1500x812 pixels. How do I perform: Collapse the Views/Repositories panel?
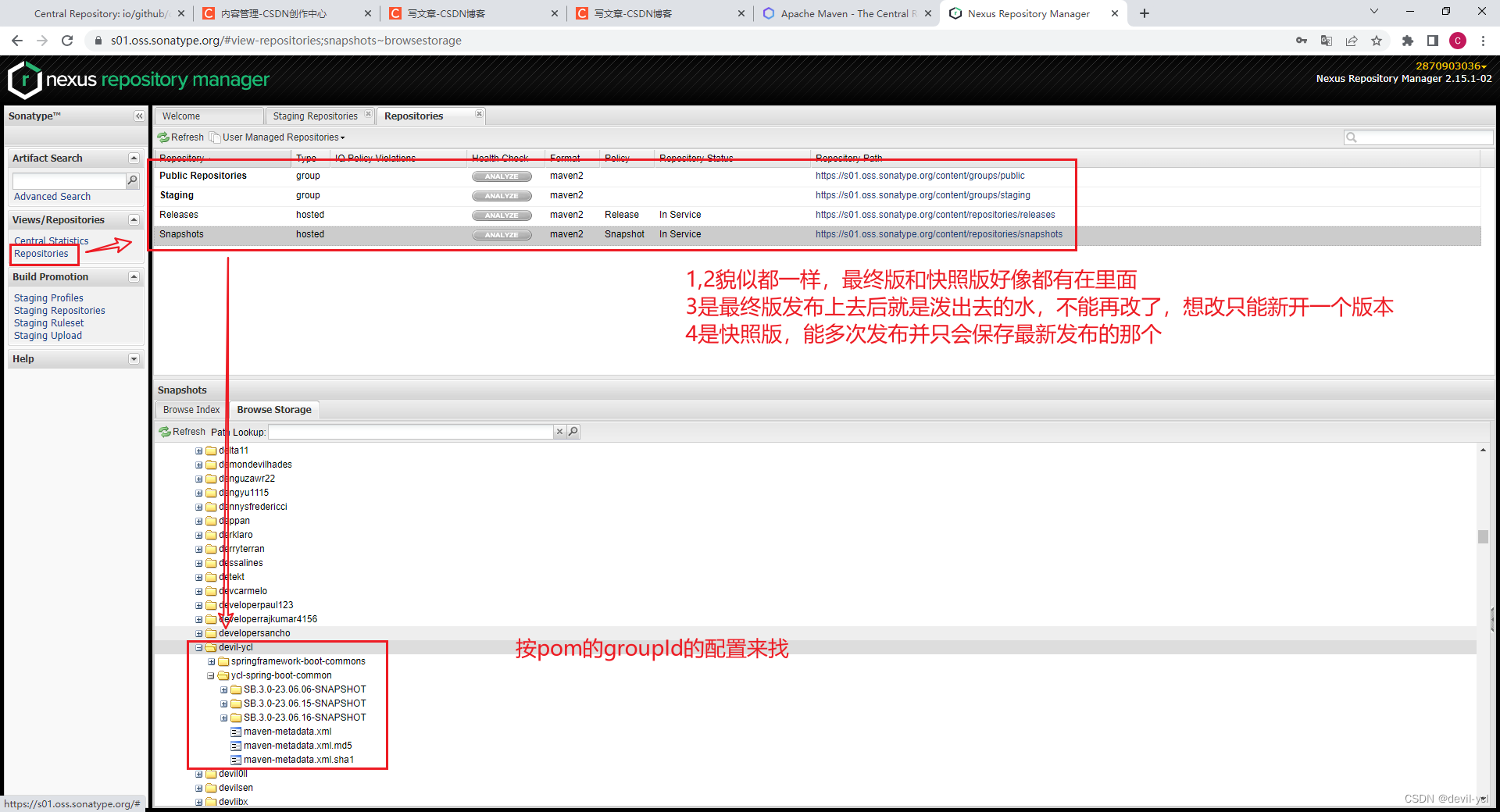click(134, 220)
